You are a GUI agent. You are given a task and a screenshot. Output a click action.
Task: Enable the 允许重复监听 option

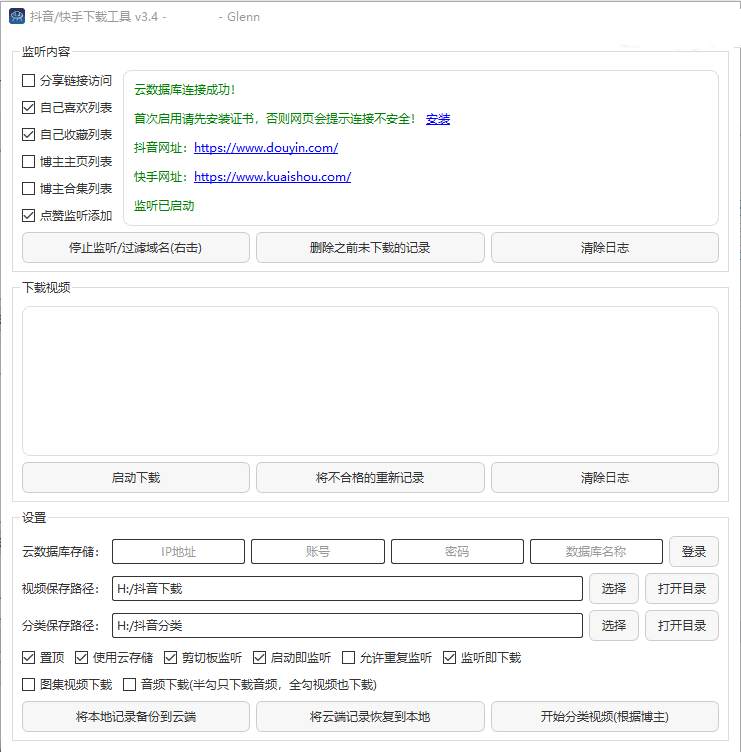coord(349,658)
